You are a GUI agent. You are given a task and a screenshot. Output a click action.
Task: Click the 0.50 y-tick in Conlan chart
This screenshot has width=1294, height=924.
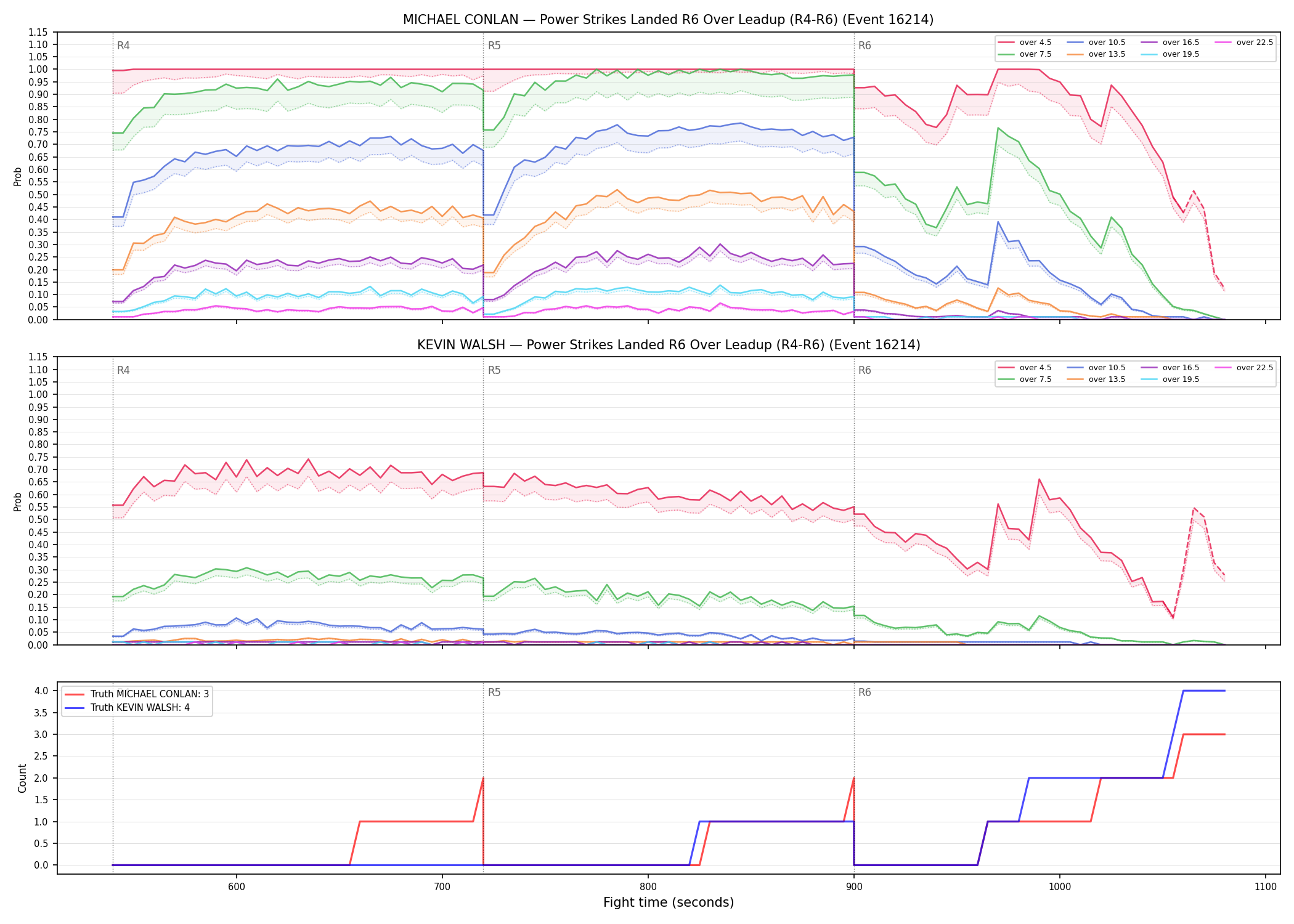tap(38, 195)
